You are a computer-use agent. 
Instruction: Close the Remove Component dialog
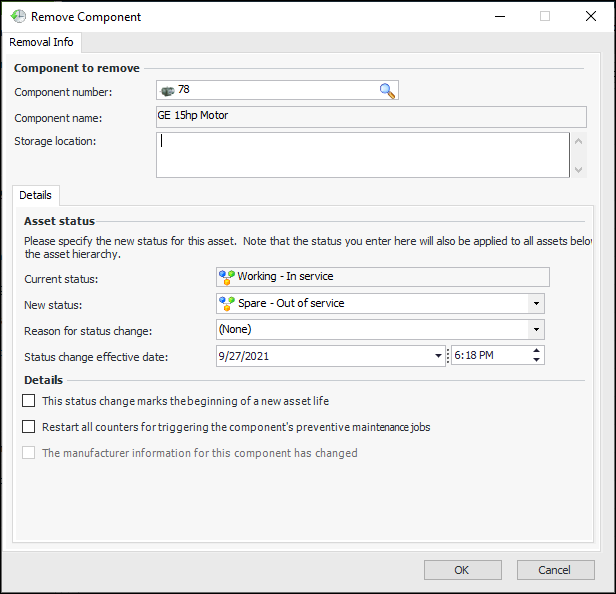pyautogui.click(x=590, y=17)
